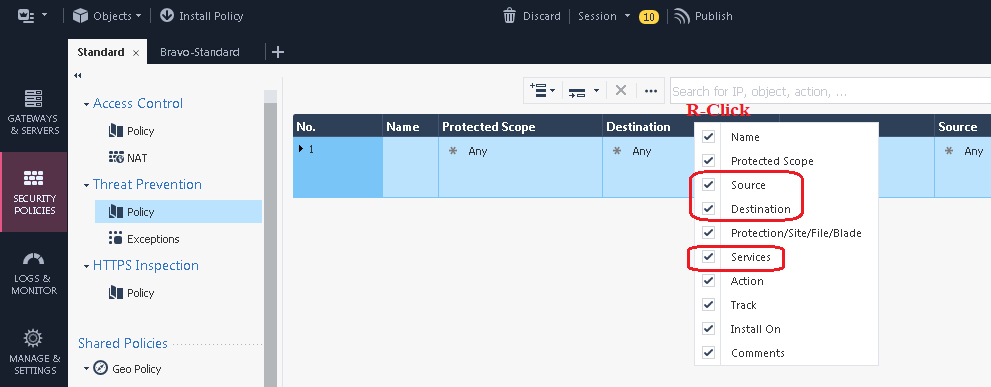Click the Shared Policies heading
The image size is (991, 387).
click(x=123, y=343)
